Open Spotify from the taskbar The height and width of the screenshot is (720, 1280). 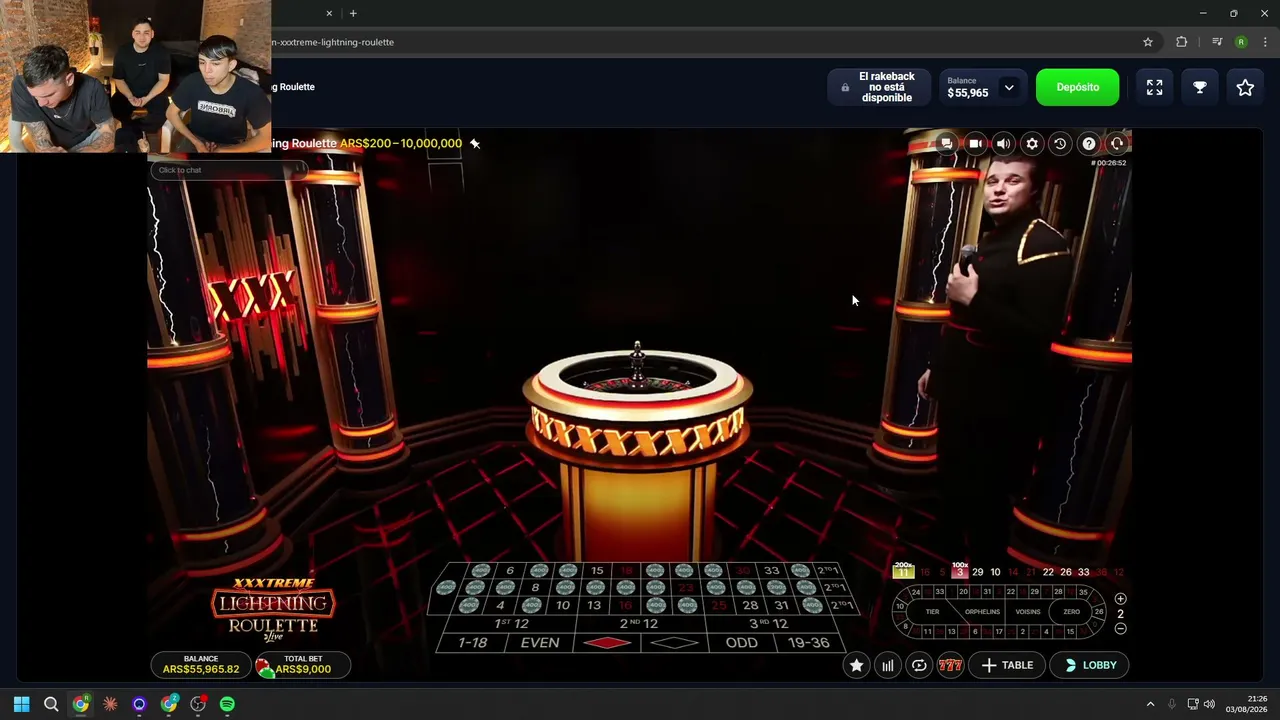click(227, 704)
